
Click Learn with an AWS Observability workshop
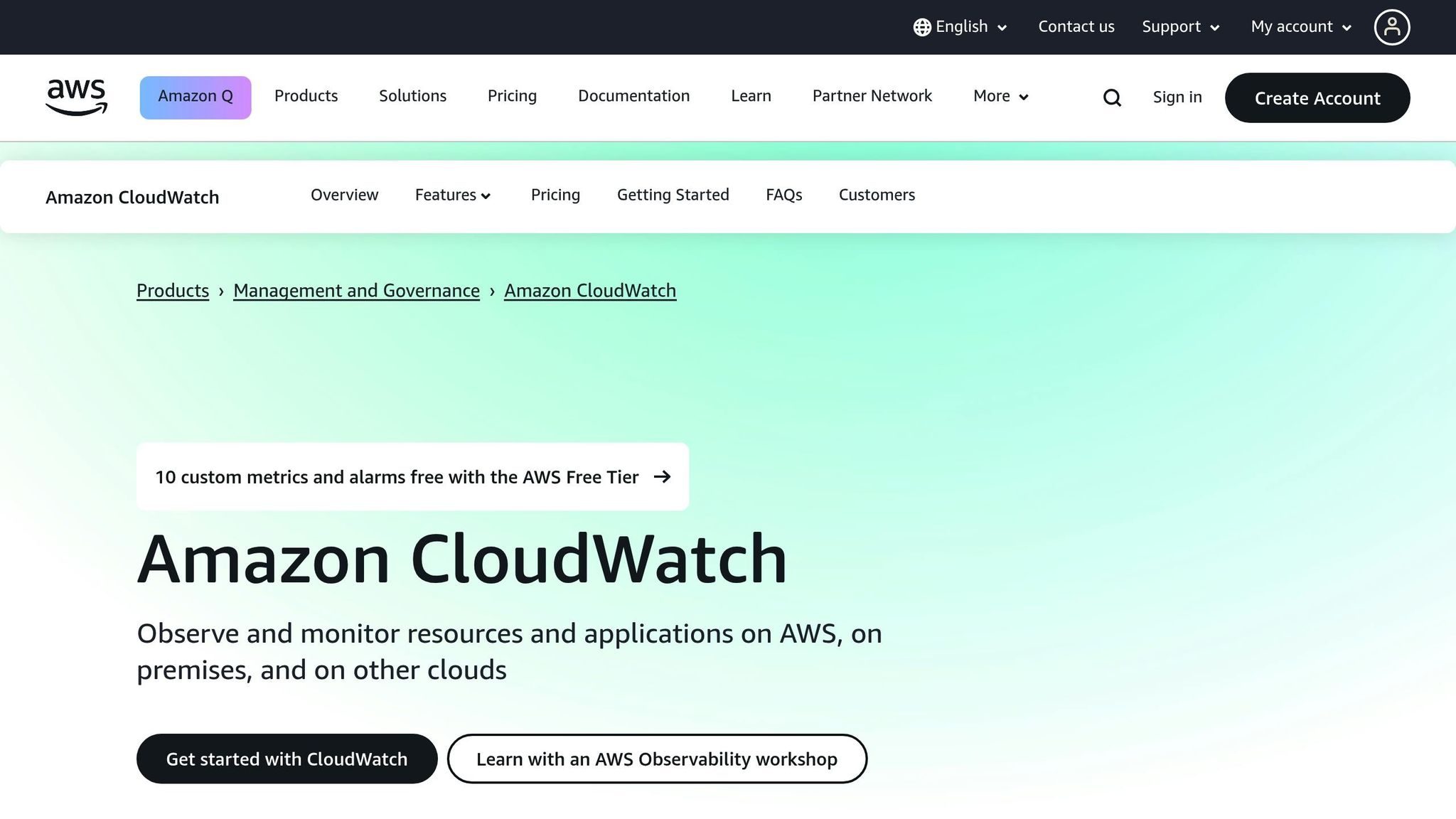click(657, 759)
